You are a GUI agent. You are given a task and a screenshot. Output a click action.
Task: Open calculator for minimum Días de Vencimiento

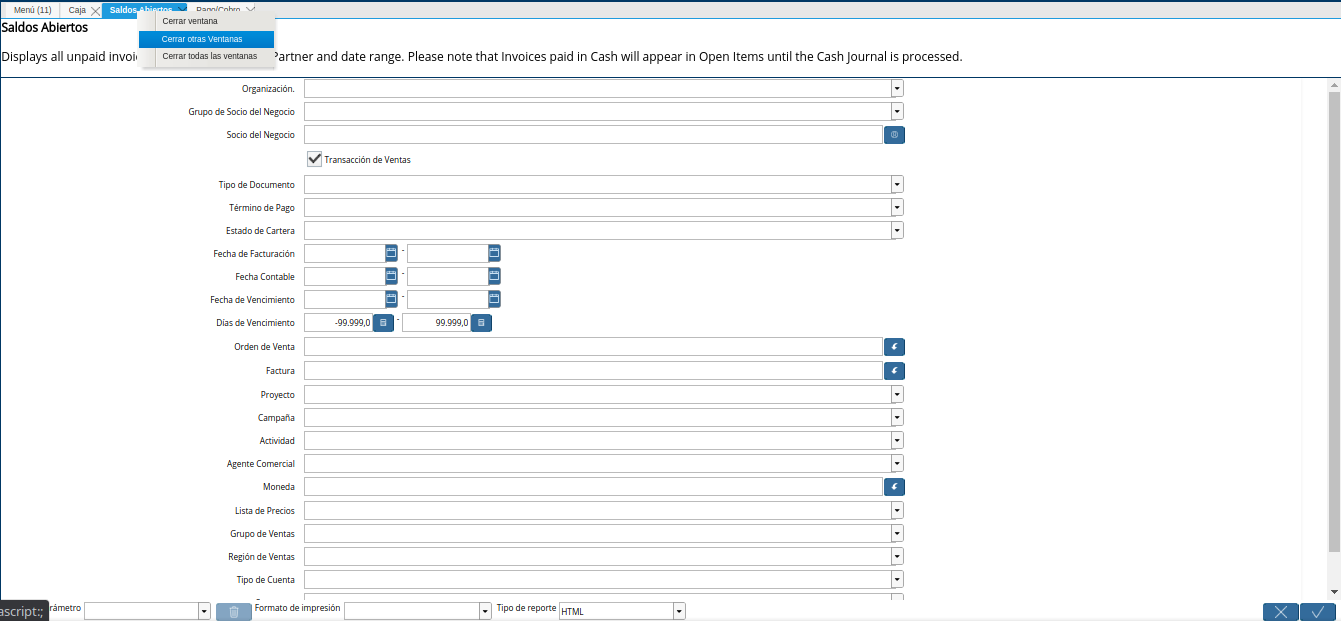point(383,323)
